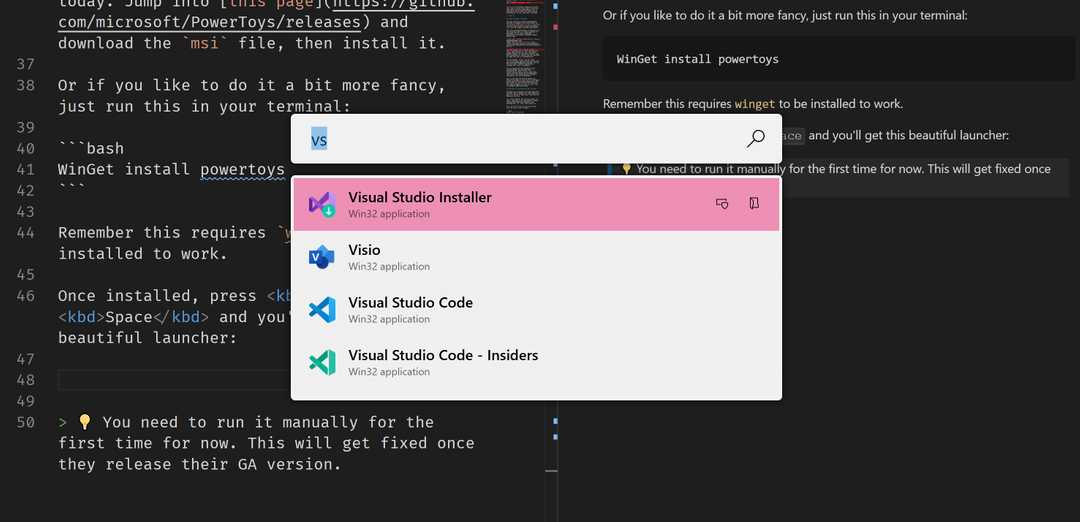Click the yellow winget inline code in preview
The image size is (1080, 522).
point(754,105)
